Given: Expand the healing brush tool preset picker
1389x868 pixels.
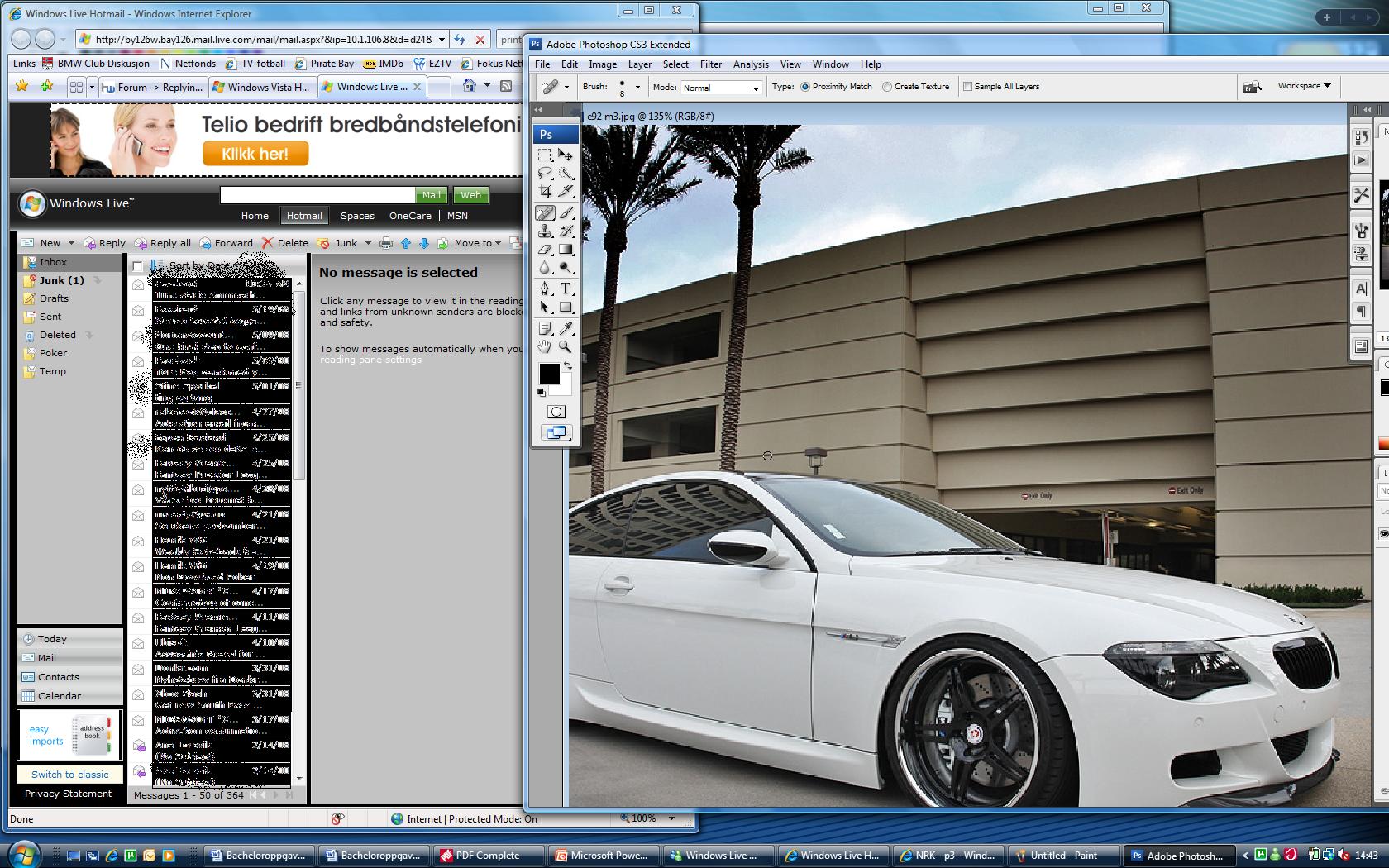Looking at the screenshot, I should point(566,87).
